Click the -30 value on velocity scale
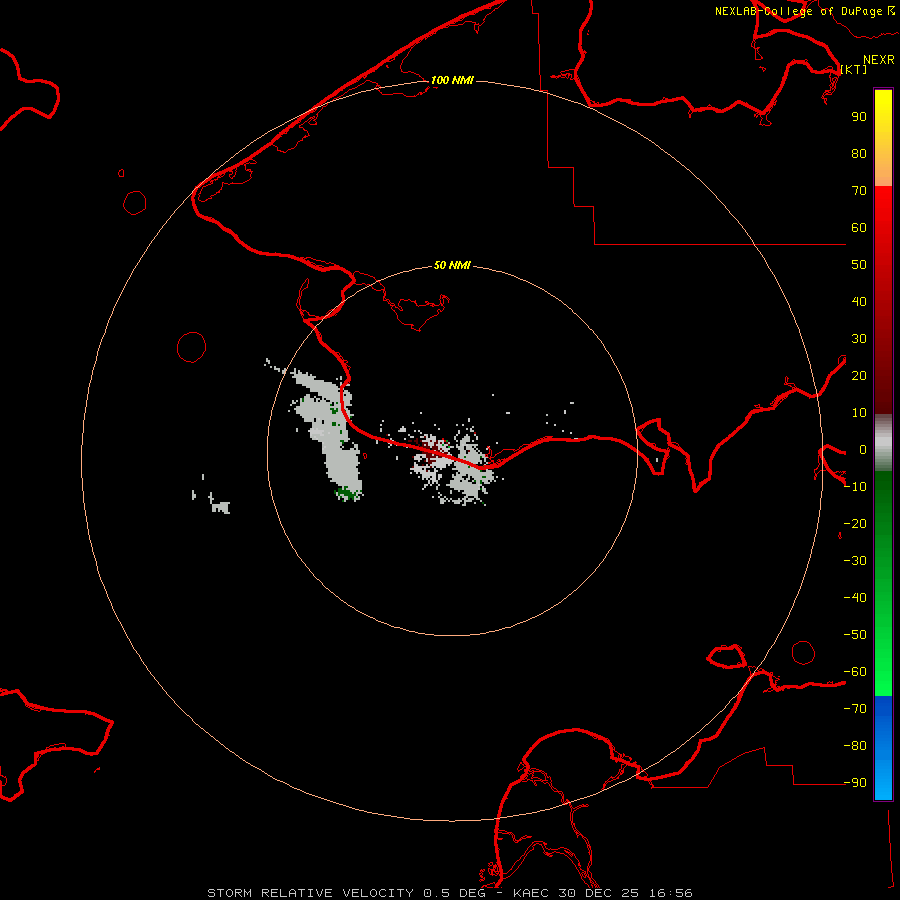Image resolution: width=900 pixels, height=900 pixels. pos(855,561)
